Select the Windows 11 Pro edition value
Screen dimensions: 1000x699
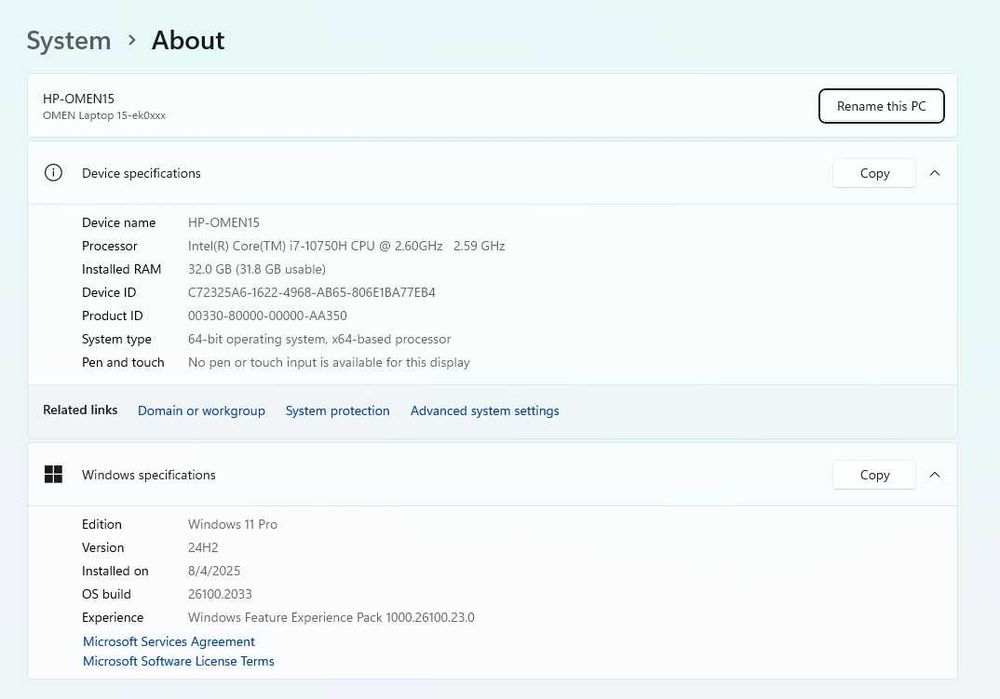(x=233, y=524)
